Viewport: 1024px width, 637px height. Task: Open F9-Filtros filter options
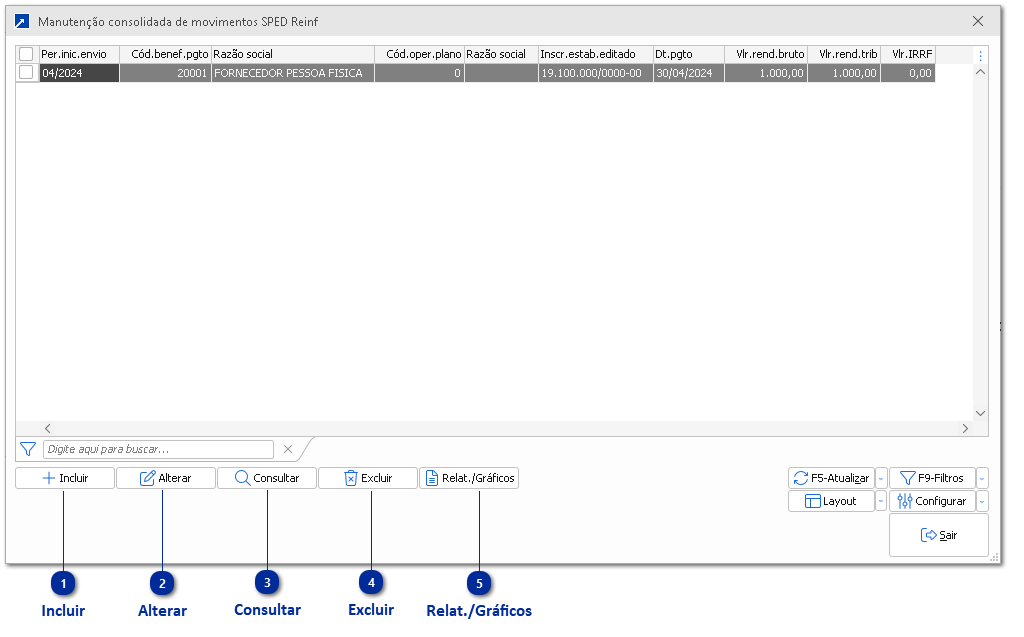click(x=932, y=478)
